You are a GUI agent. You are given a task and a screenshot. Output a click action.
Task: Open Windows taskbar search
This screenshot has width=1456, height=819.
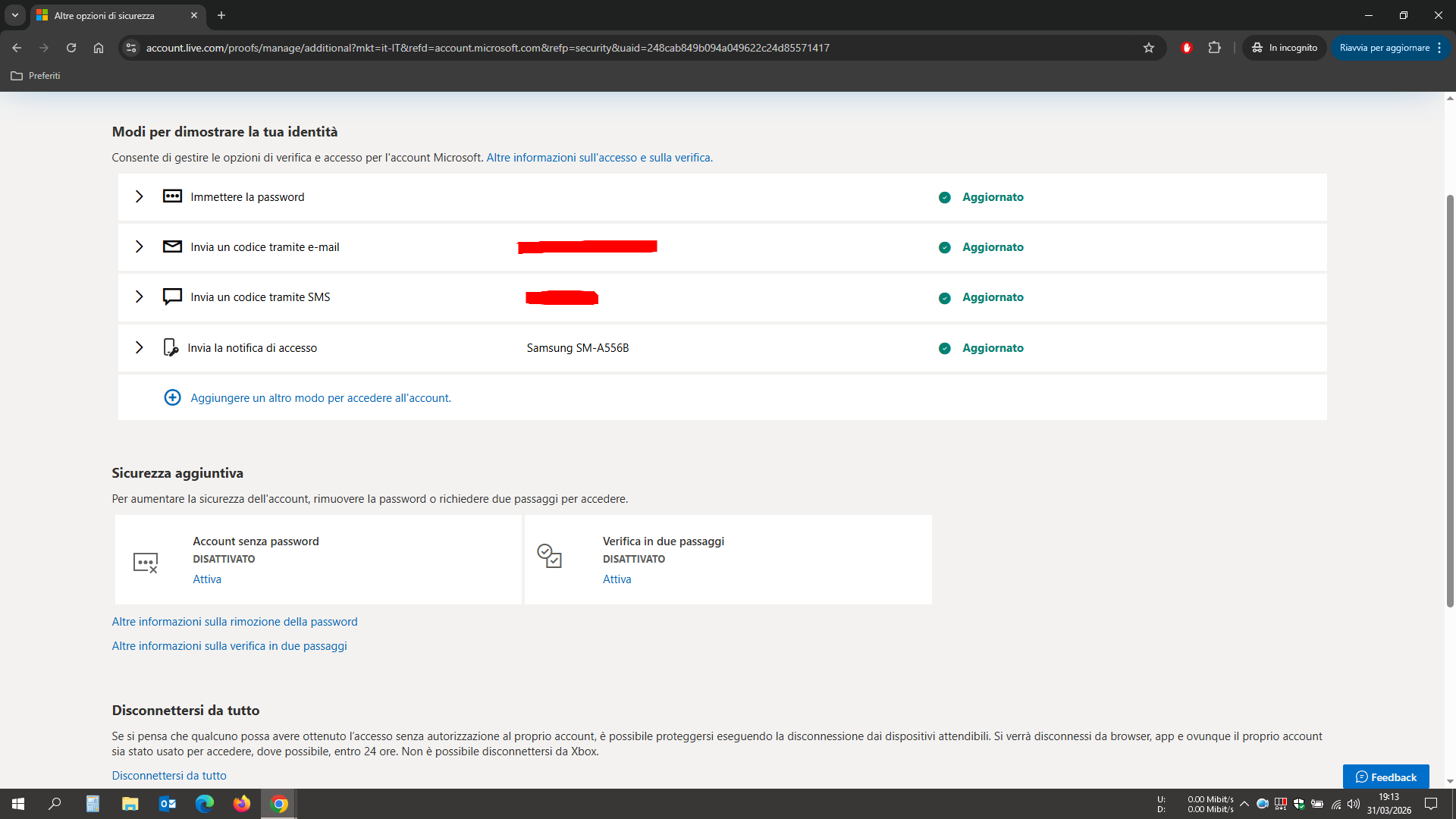[x=55, y=804]
